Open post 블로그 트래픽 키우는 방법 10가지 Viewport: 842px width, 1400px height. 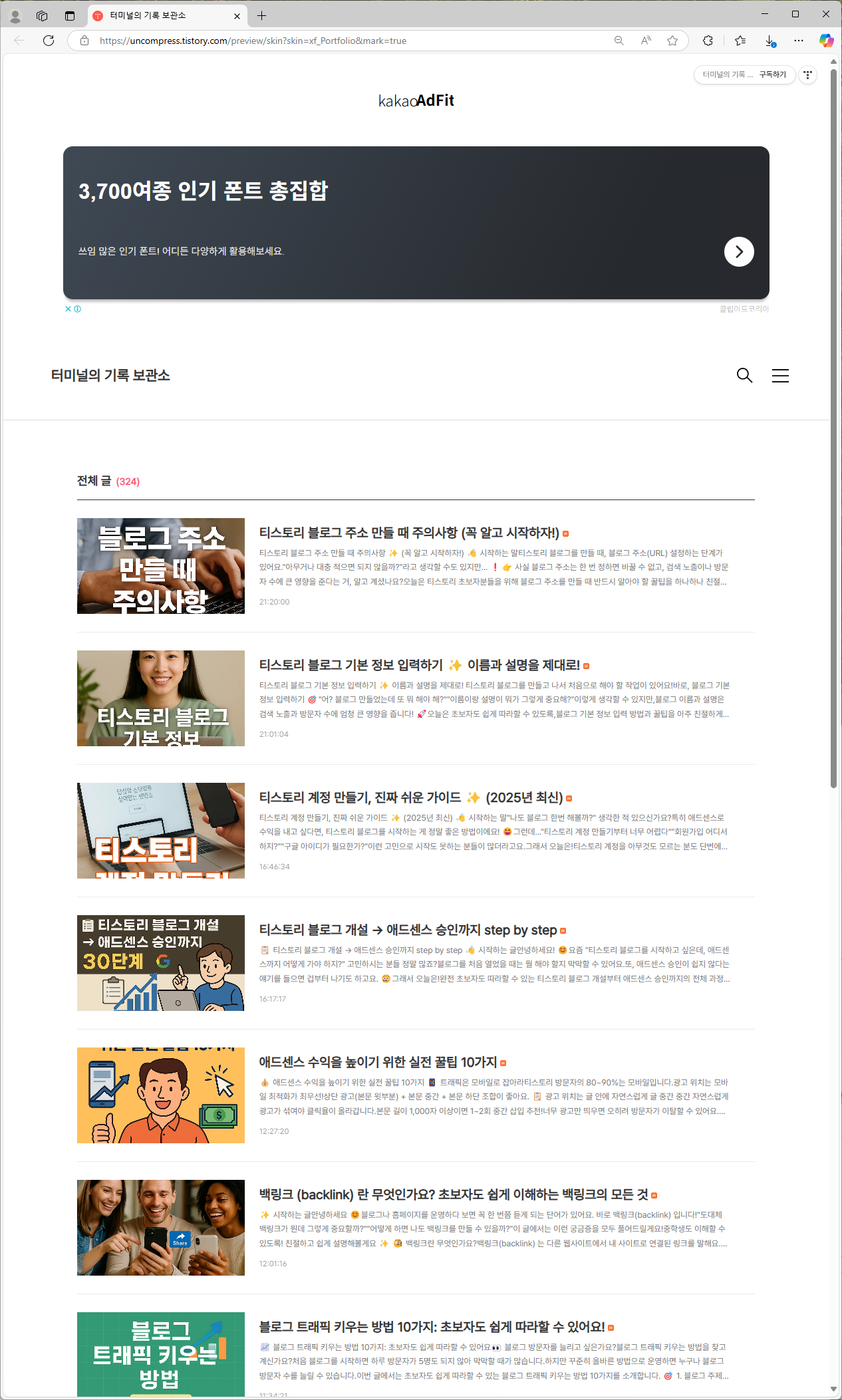coord(432,1327)
